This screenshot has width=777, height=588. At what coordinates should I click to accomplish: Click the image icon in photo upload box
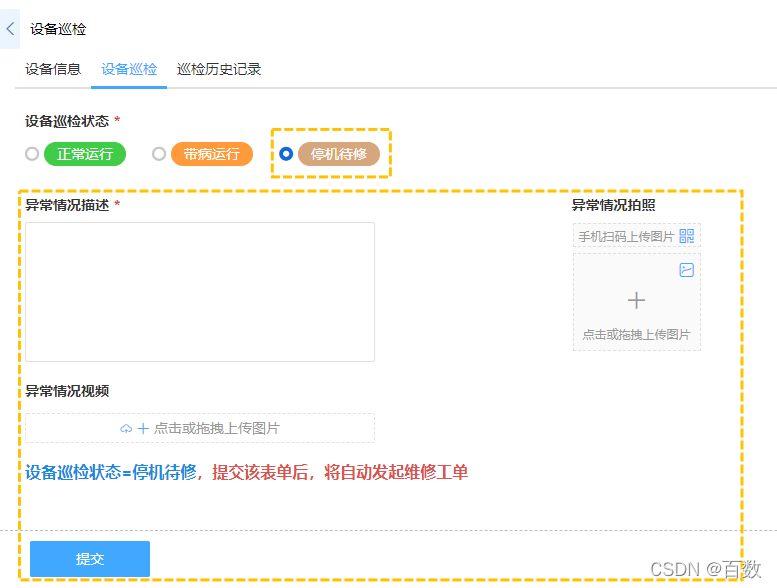tap(686, 270)
